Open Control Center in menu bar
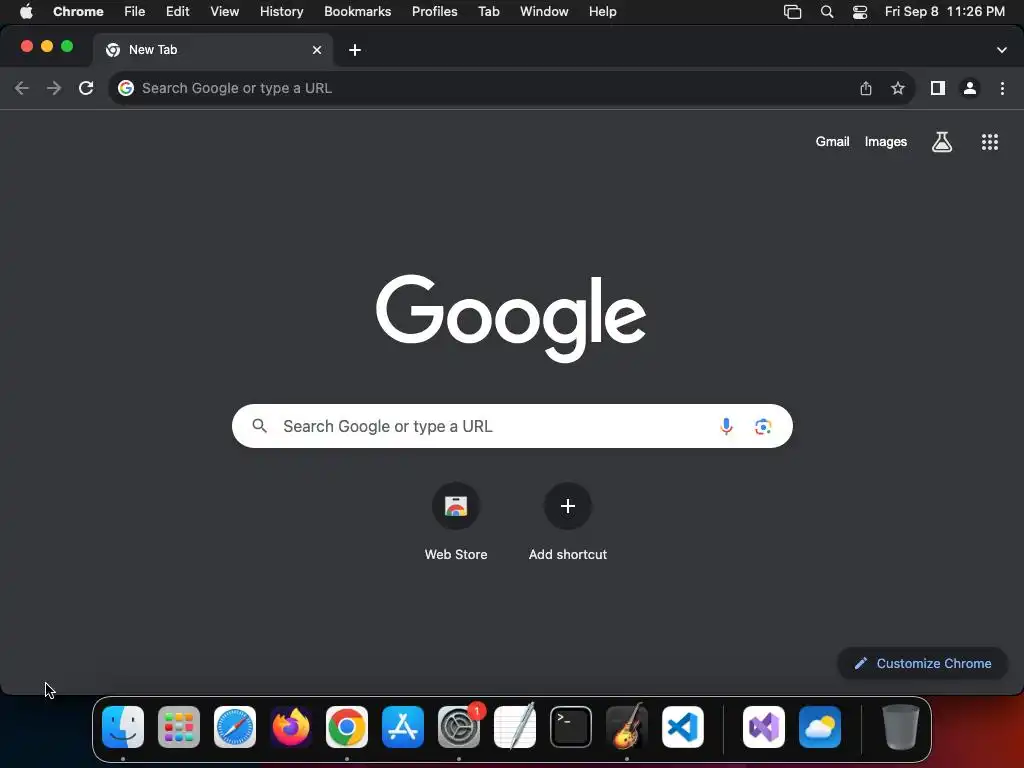The width and height of the screenshot is (1024, 768). (x=860, y=12)
